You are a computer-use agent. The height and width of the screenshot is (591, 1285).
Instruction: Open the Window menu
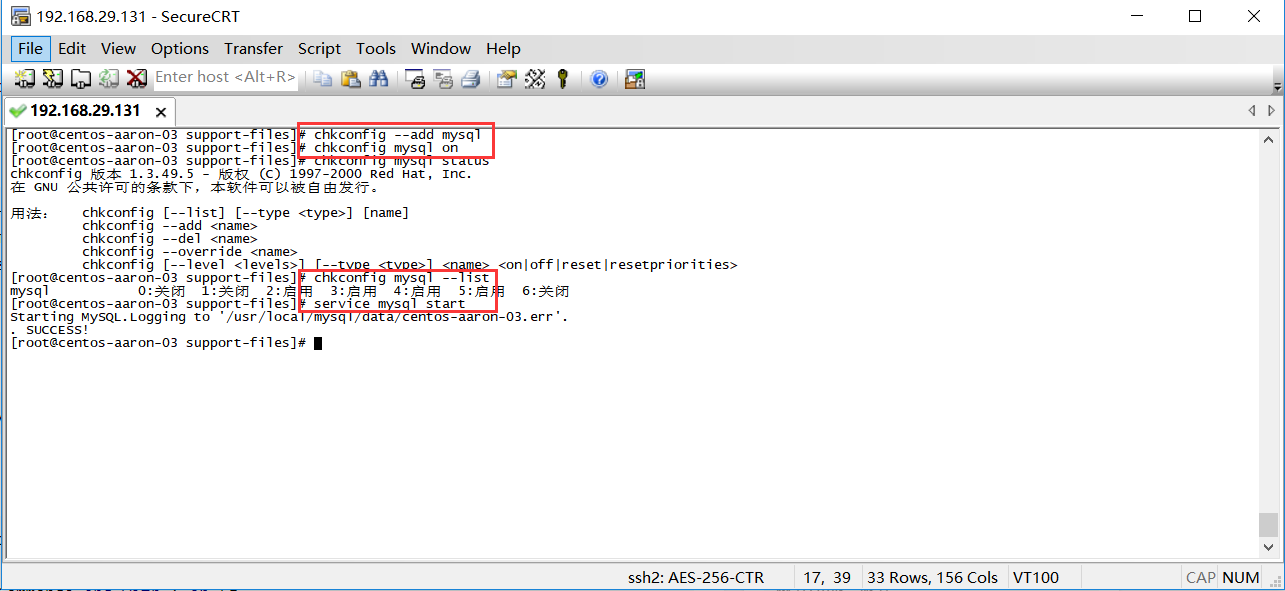pos(441,48)
